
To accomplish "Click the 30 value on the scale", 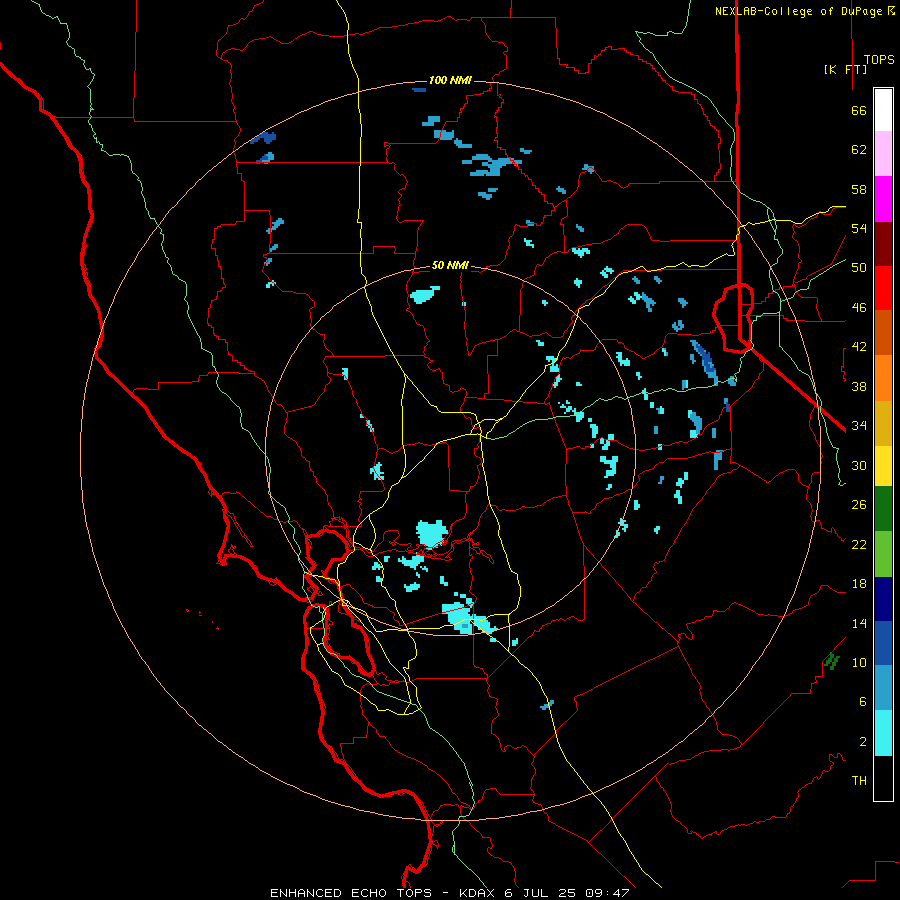I will (859, 465).
